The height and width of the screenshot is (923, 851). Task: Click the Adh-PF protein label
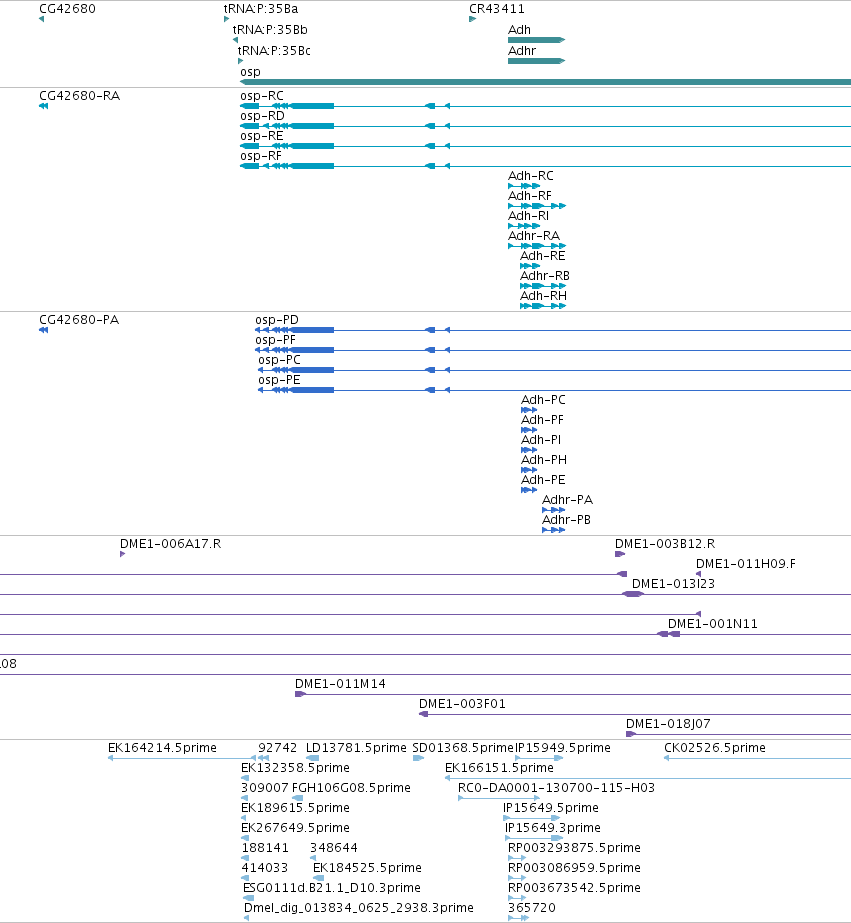point(542,420)
